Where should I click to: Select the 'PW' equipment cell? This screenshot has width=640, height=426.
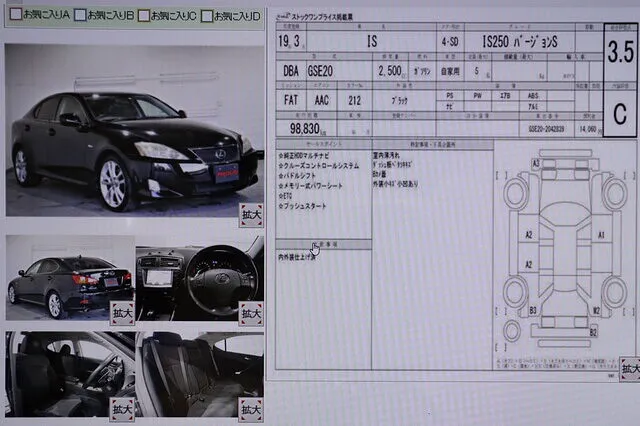click(478, 95)
